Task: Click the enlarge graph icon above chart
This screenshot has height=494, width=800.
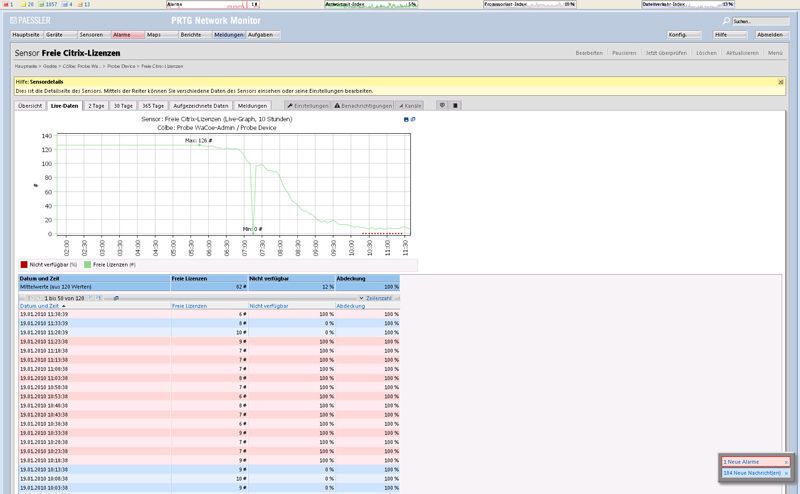Action: 413,119
